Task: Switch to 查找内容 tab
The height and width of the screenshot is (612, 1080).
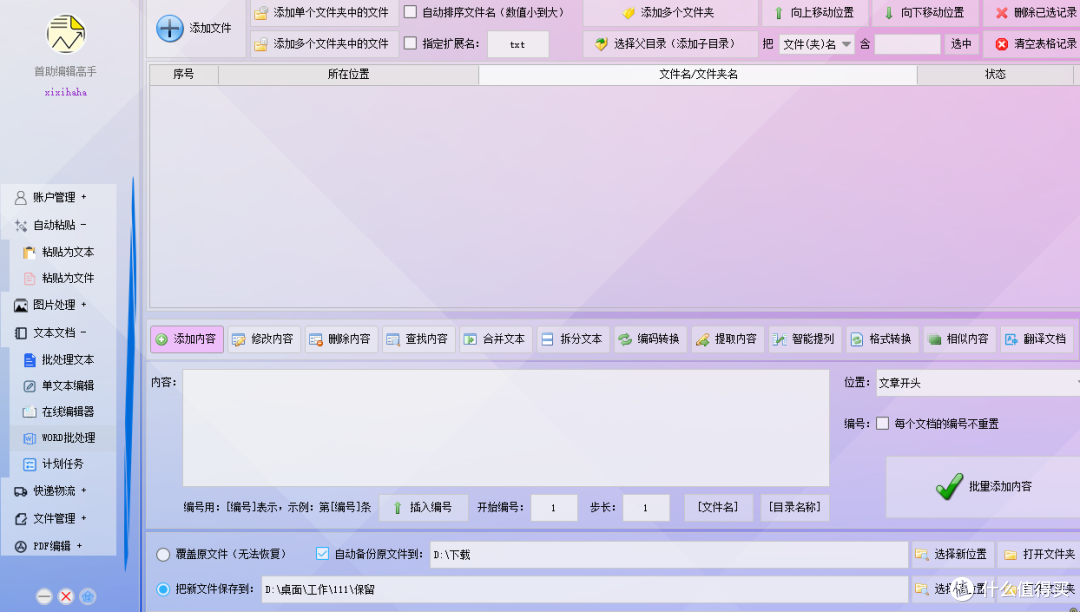Action: click(x=419, y=339)
